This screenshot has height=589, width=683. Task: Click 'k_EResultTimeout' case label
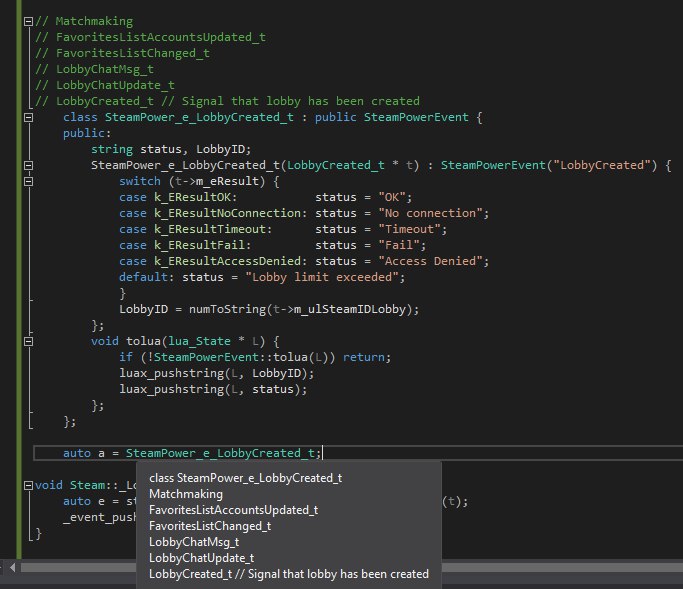(210, 229)
